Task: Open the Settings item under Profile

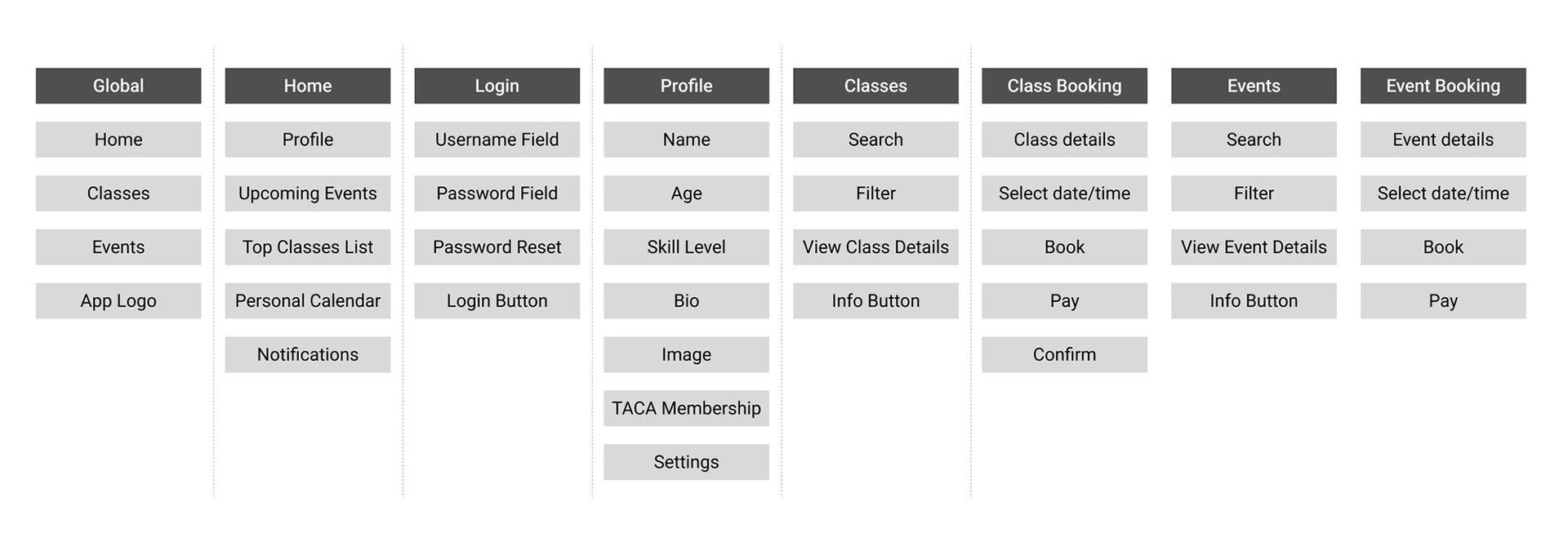Action: 687,462
